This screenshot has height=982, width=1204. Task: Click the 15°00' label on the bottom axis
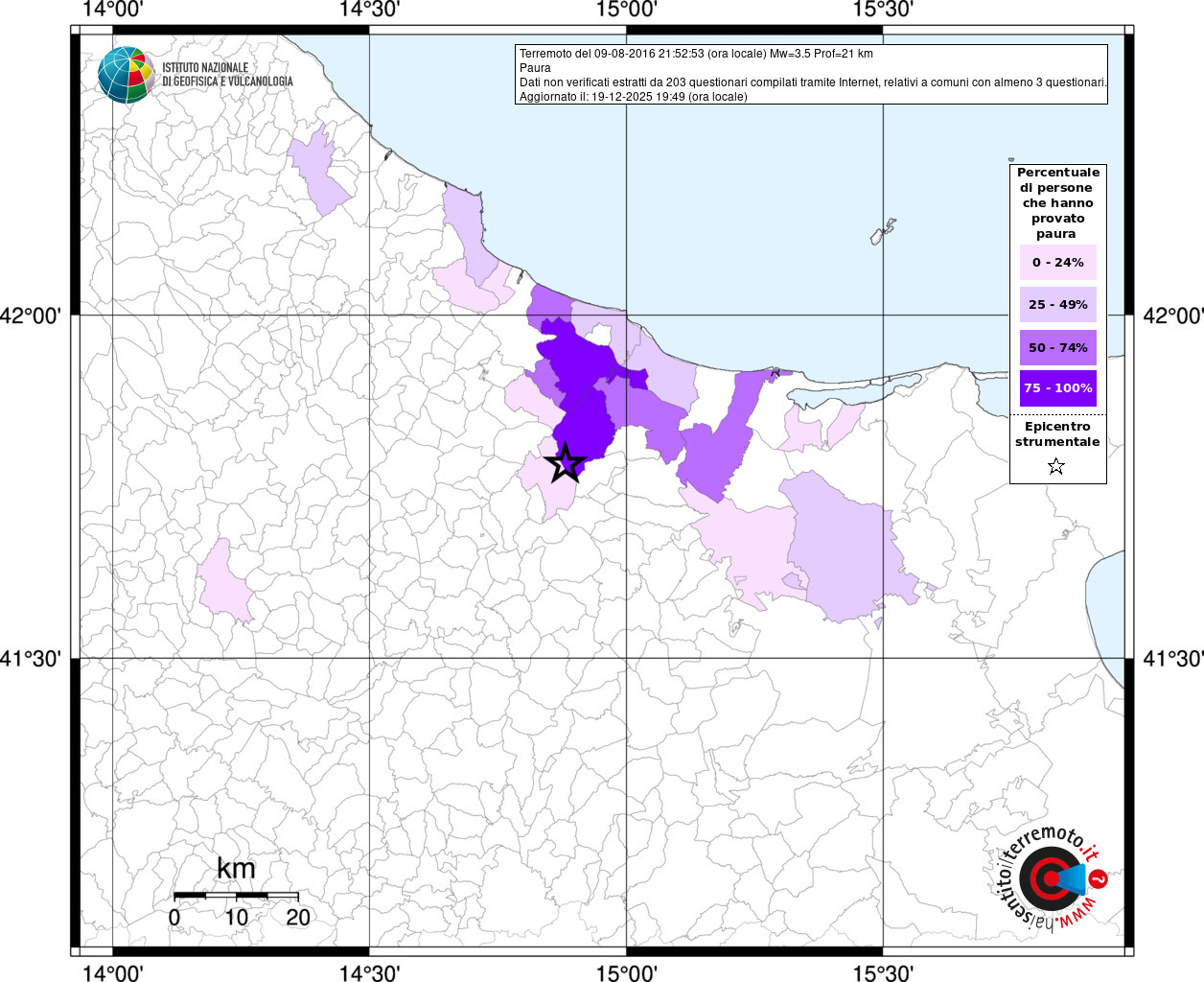[x=626, y=972]
